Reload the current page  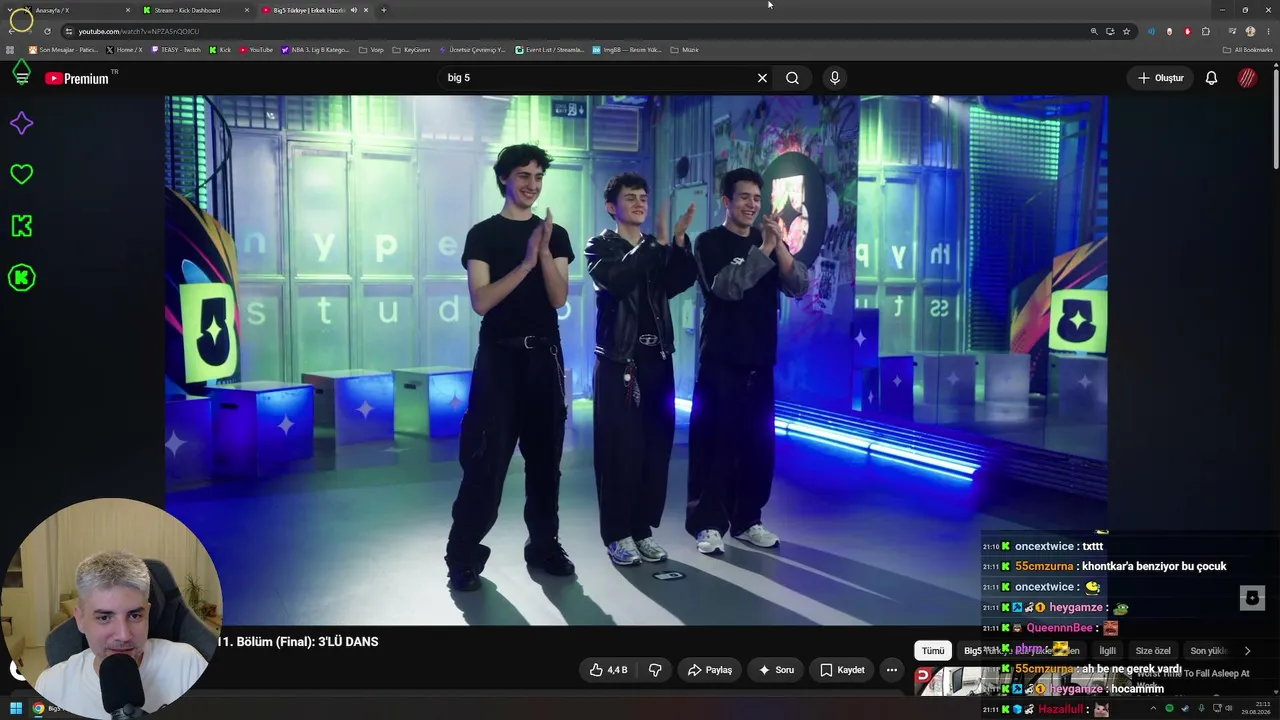point(47,31)
